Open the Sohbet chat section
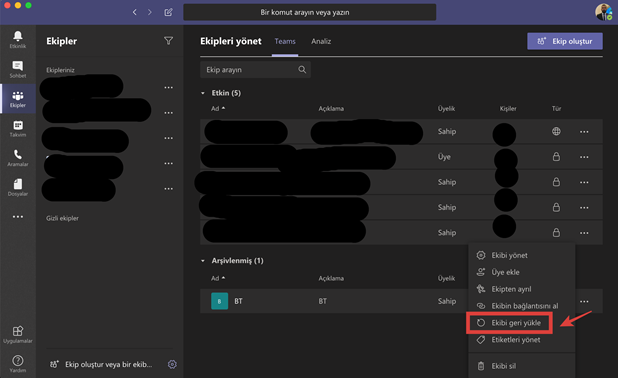Screen dimensions: 618x378 (x=18, y=69)
